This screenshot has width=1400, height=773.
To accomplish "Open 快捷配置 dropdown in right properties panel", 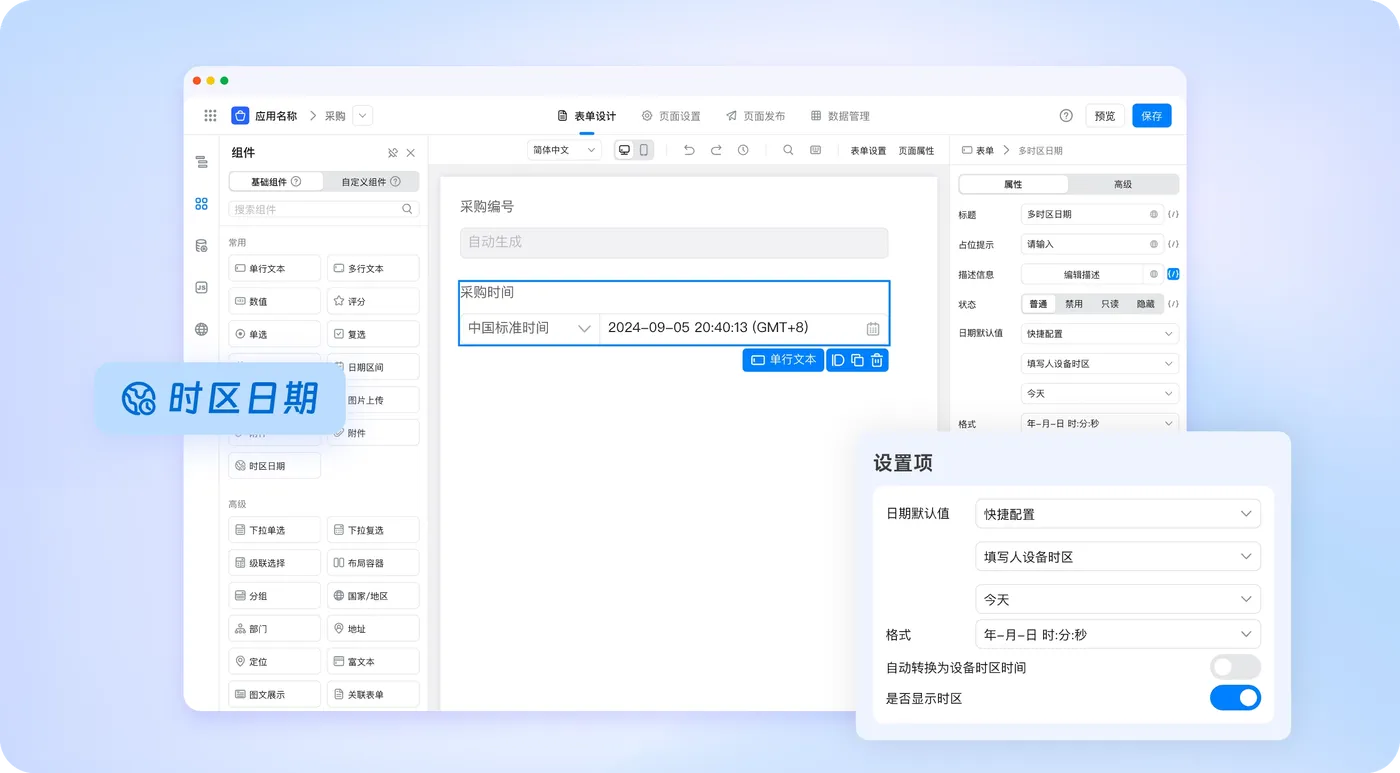I will (x=1100, y=334).
